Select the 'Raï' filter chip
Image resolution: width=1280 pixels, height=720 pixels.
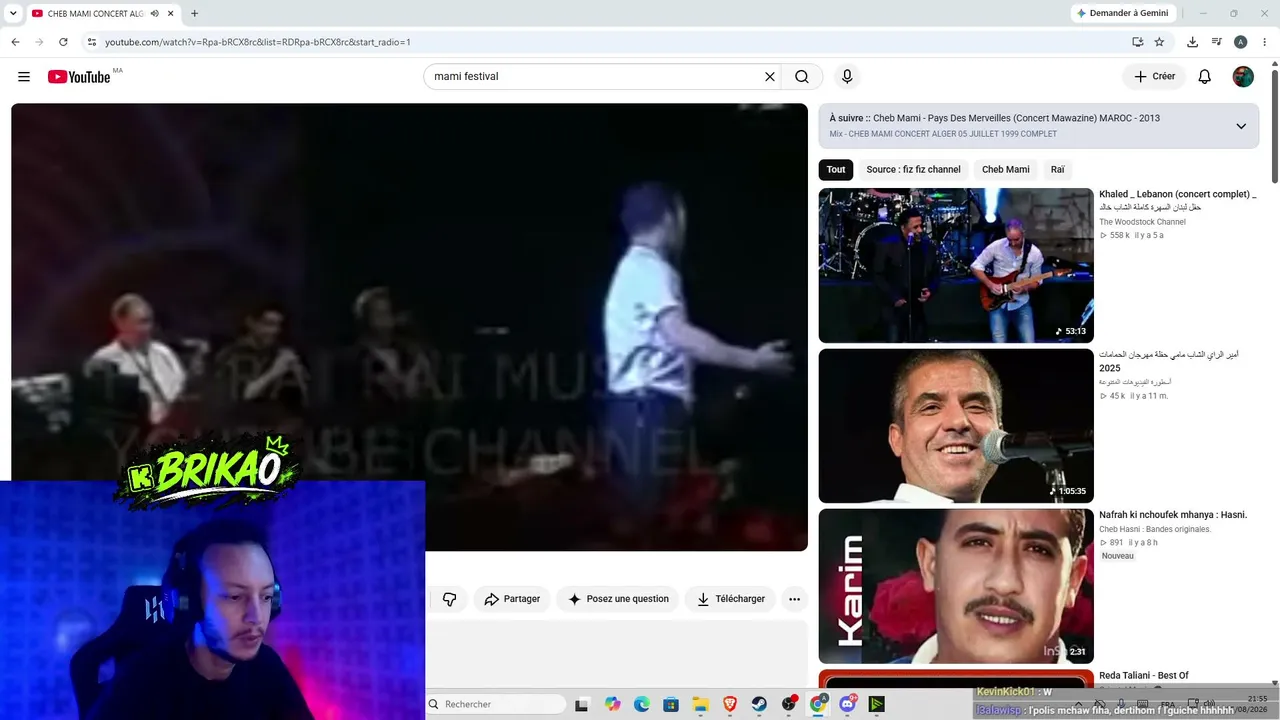(1058, 170)
